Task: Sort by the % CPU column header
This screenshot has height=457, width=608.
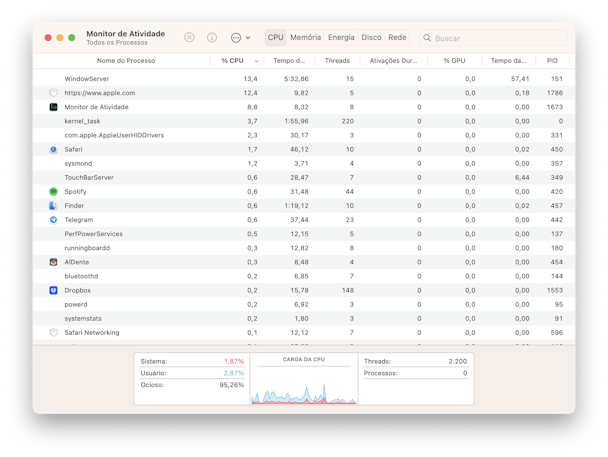Action: coord(232,60)
